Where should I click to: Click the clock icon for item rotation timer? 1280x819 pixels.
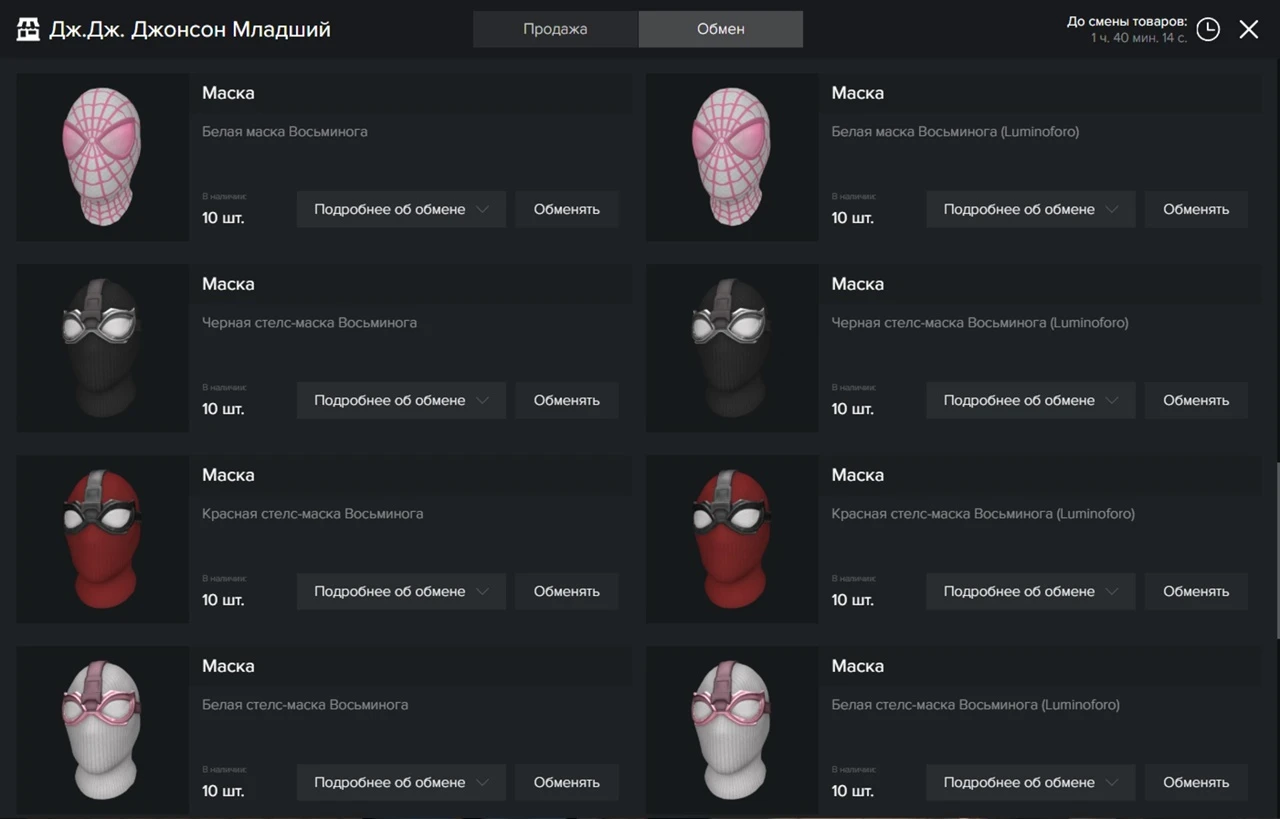click(x=1208, y=29)
